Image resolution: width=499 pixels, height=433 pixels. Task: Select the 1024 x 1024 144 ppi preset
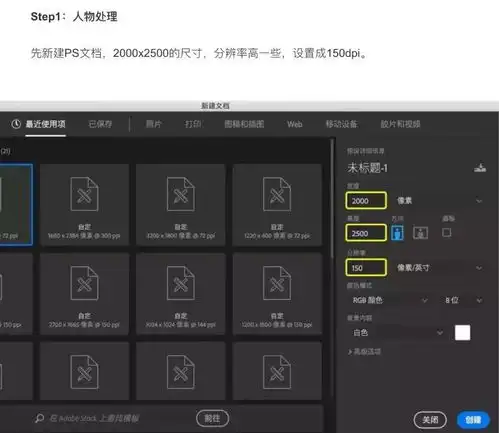point(181,294)
